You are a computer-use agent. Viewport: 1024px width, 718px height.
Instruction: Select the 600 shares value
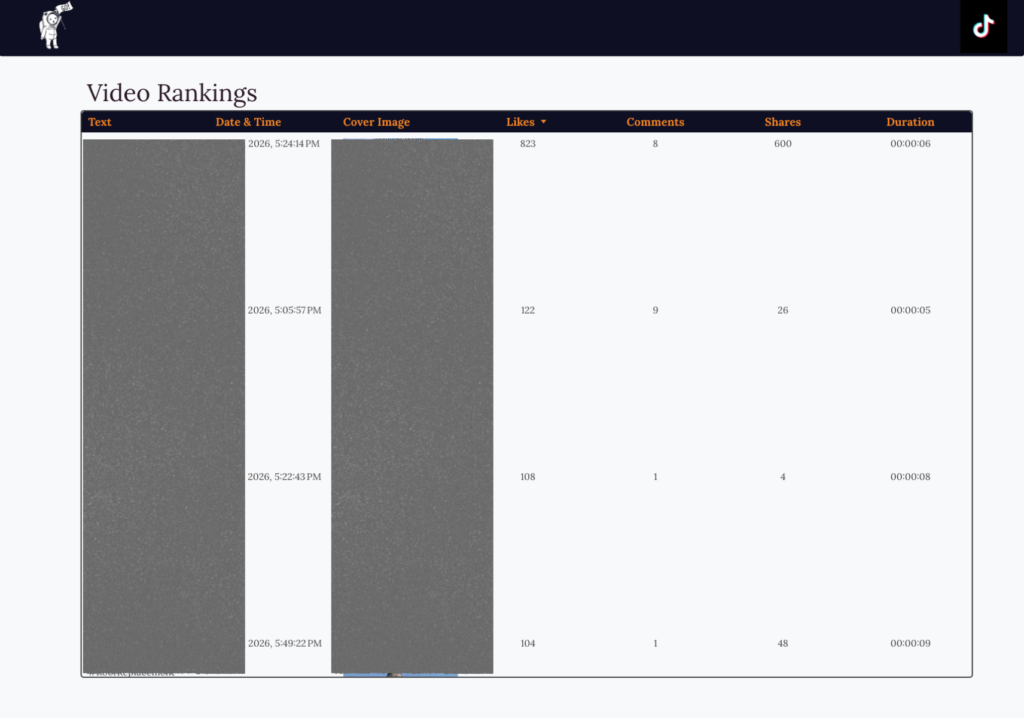[x=782, y=144]
